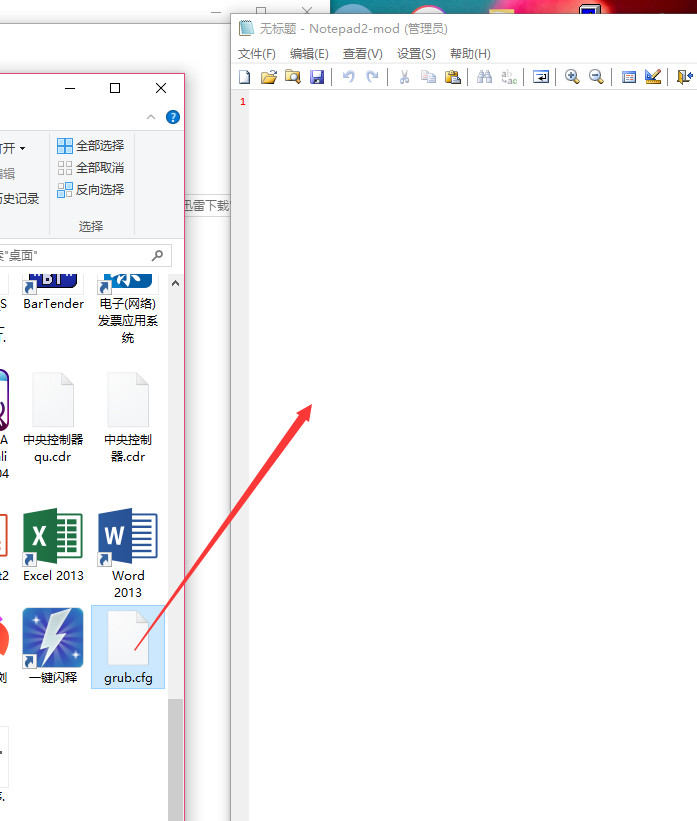Viewport: 697px width, 821px height.
Task: Select the 中央控制器qu.cdr file
Action: (x=53, y=418)
